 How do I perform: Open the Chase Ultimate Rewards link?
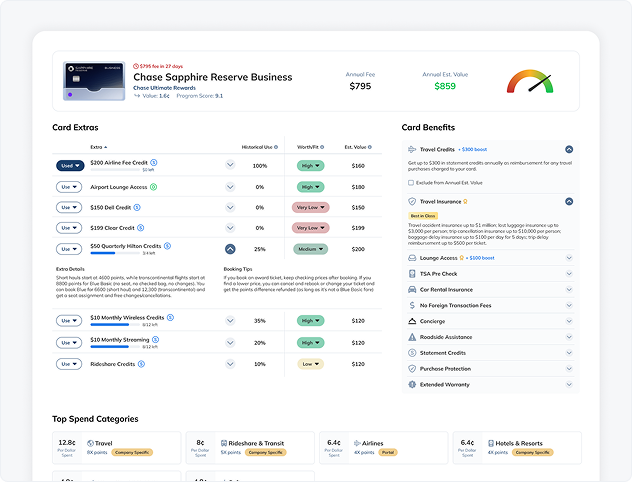pyautogui.click(x=166, y=88)
